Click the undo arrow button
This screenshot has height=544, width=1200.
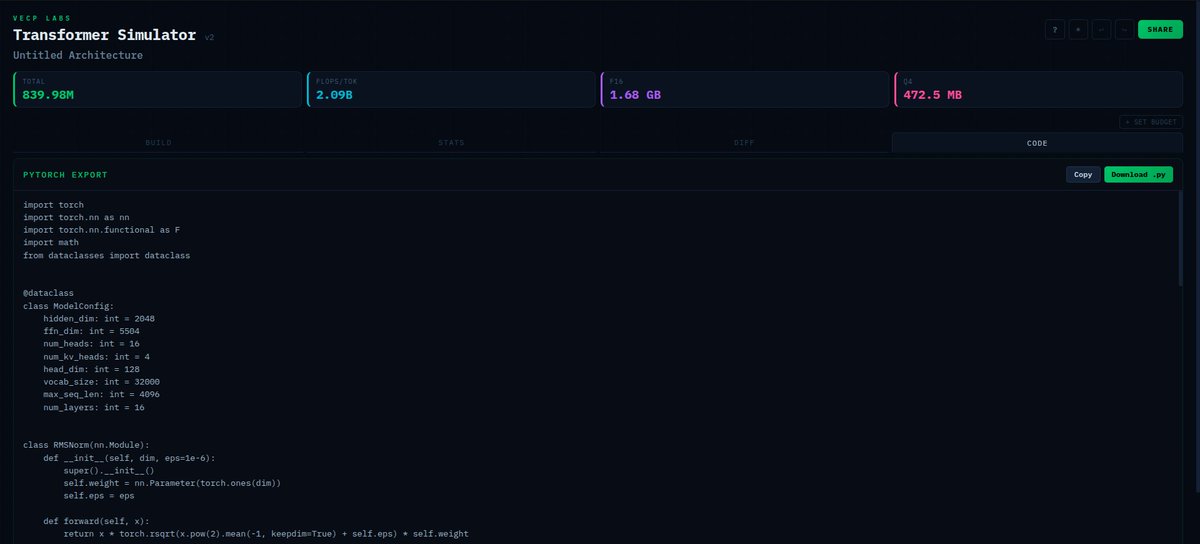(1102, 30)
